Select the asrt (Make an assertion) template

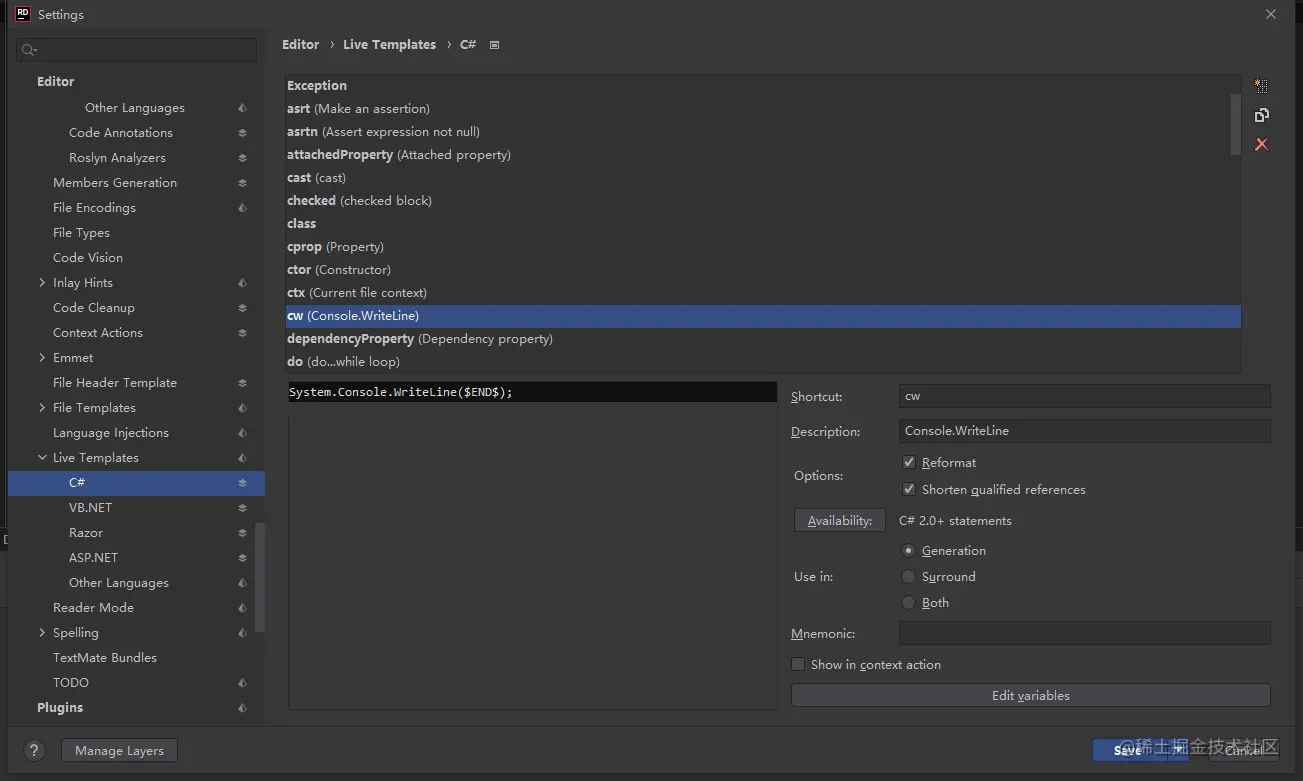point(763,109)
